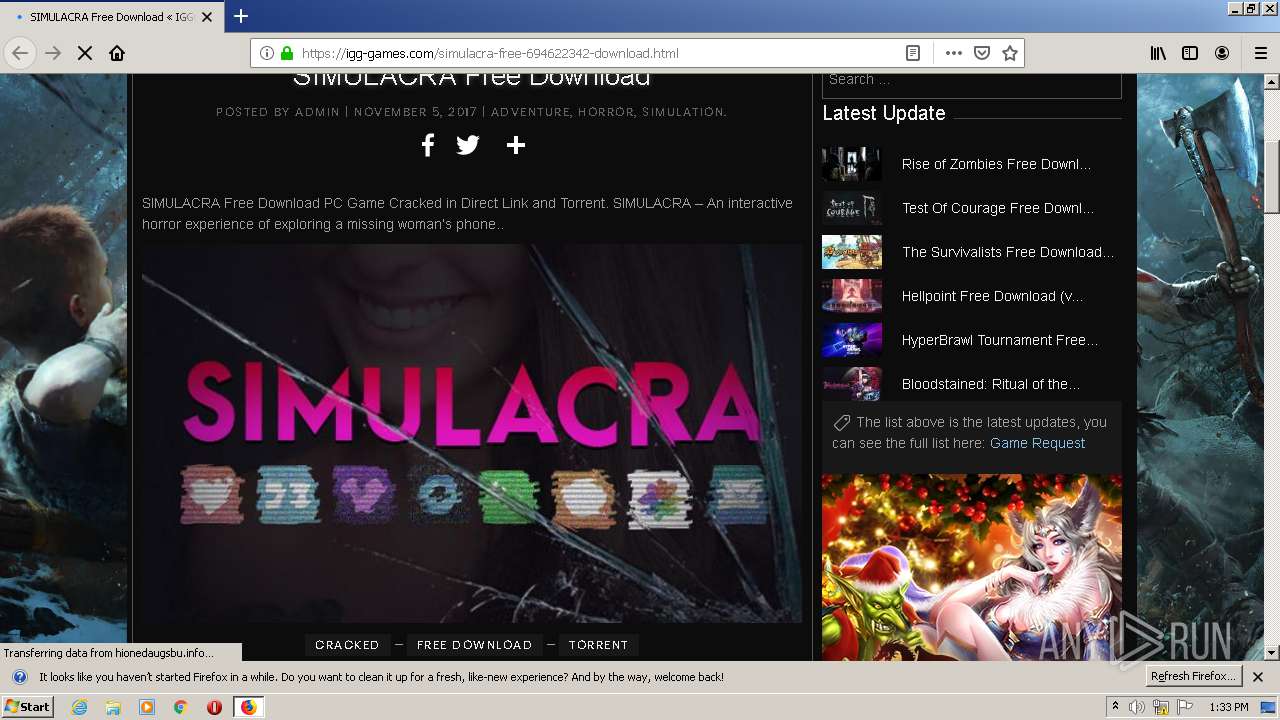Click the scrollbar down arrow

tap(1272, 653)
